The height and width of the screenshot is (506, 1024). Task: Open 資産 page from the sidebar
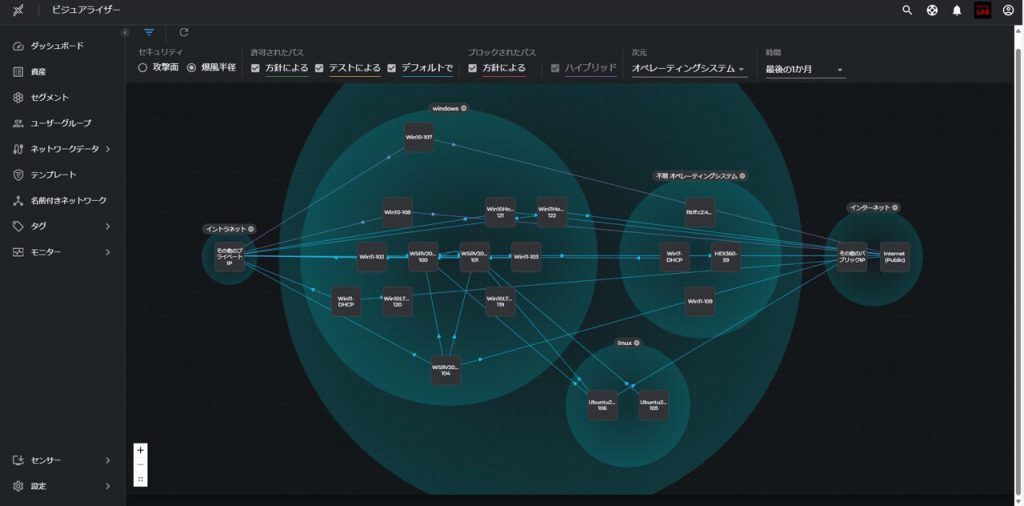click(39, 72)
